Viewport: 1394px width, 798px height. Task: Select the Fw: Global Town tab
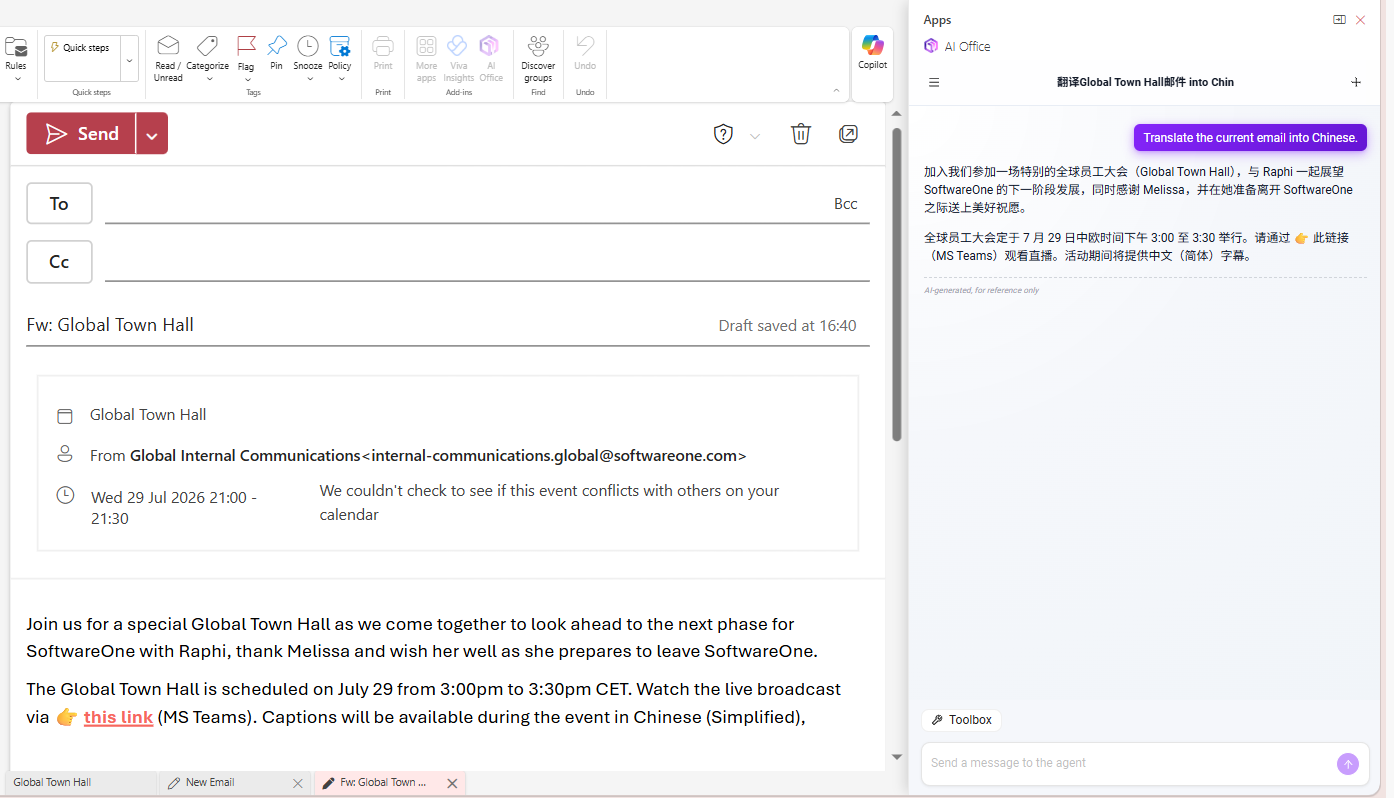(x=381, y=783)
